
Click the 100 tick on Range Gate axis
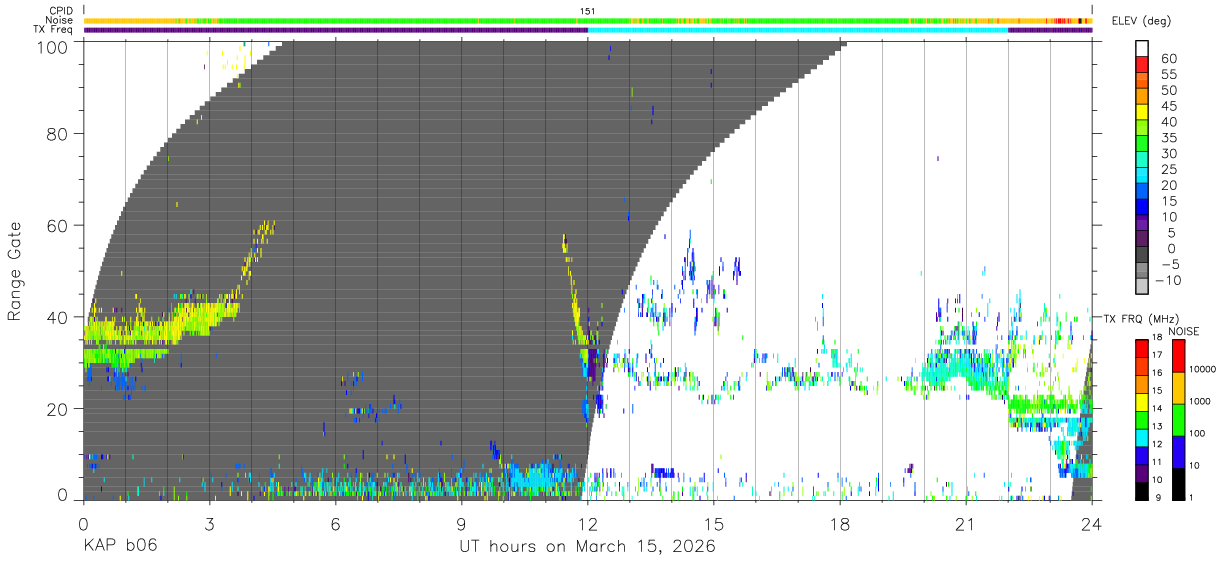[x=54, y=47]
